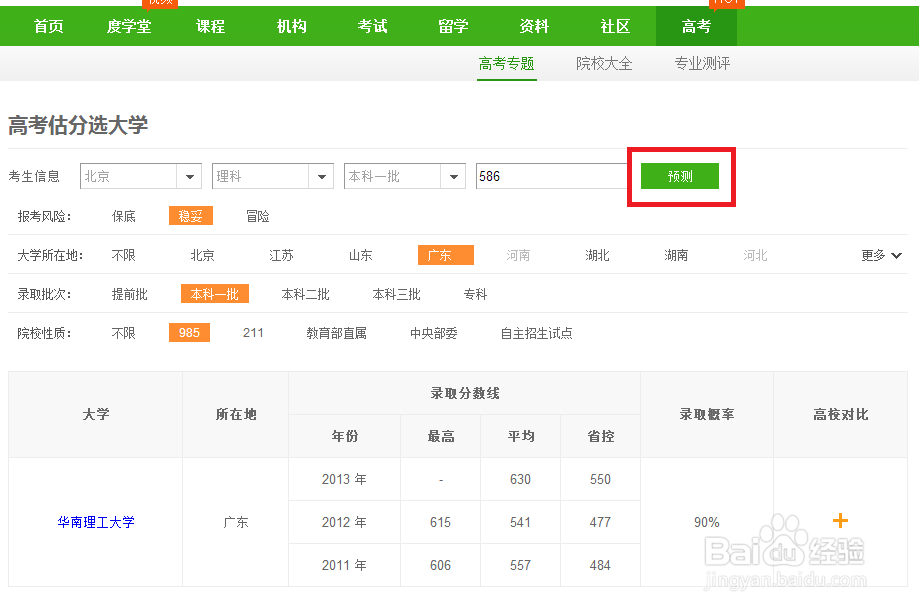Click the greyed 河南 location
The height and width of the screenshot is (612, 919).
pos(518,256)
